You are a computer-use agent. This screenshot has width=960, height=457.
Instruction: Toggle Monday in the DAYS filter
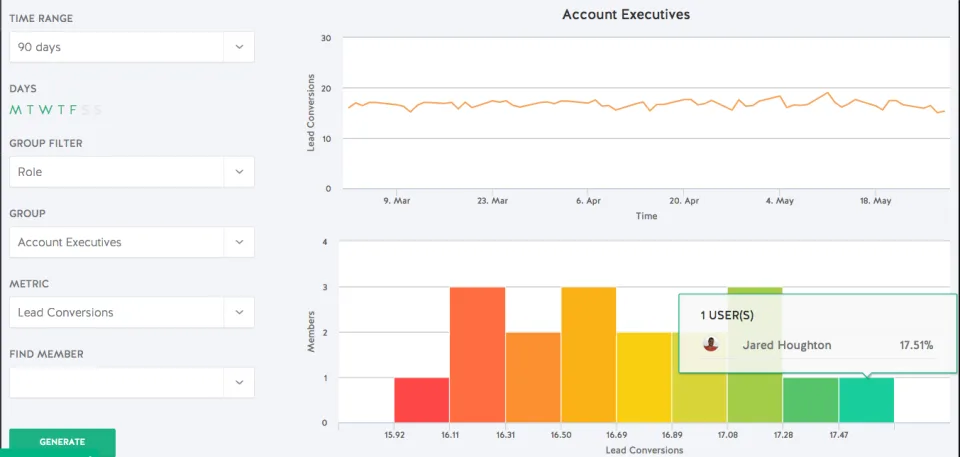pos(15,110)
